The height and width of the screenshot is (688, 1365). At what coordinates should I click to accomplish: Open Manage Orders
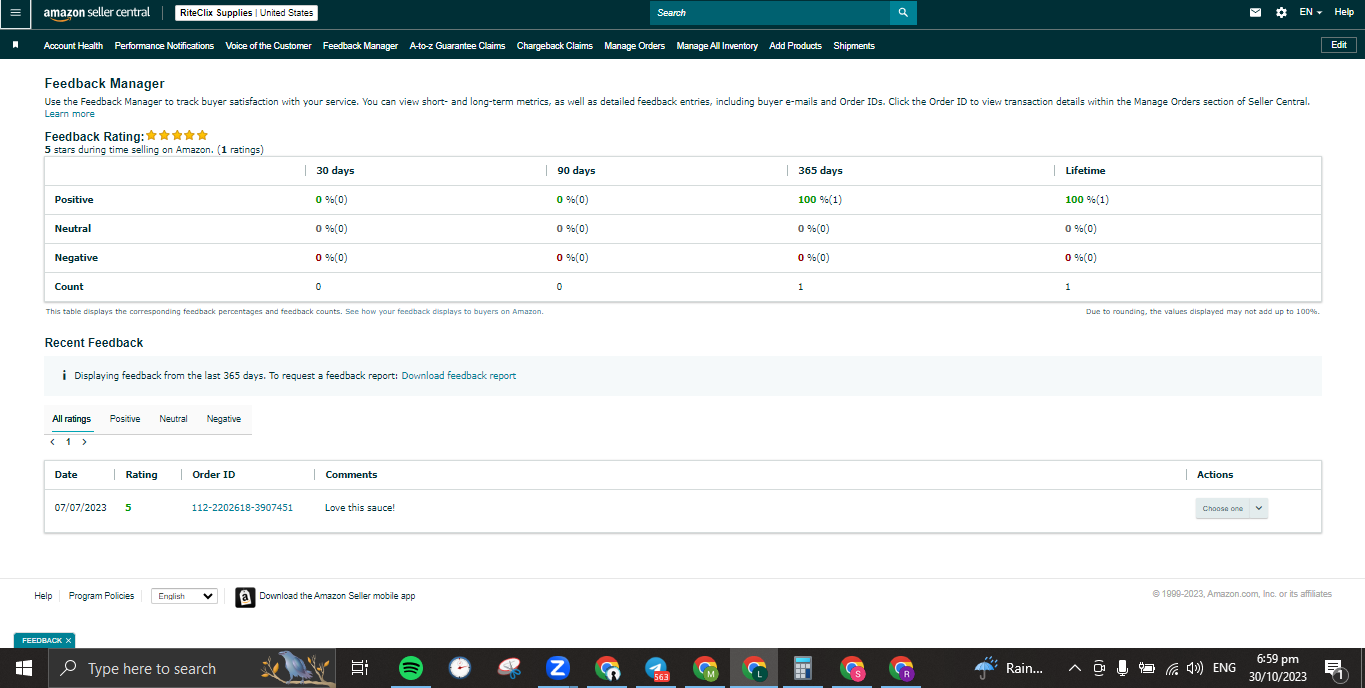click(634, 46)
